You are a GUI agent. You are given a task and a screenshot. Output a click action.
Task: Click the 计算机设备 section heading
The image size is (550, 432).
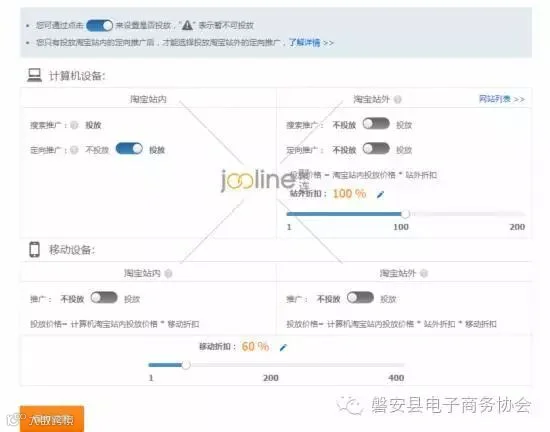coord(77,76)
